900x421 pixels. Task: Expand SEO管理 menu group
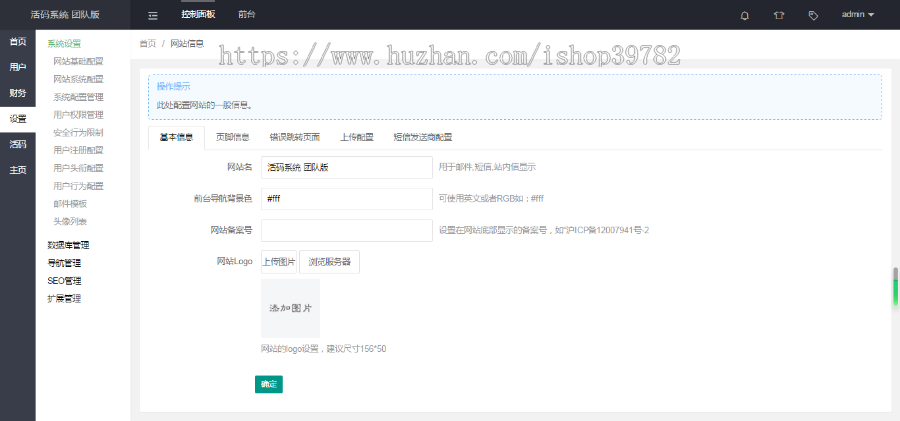coord(64,281)
